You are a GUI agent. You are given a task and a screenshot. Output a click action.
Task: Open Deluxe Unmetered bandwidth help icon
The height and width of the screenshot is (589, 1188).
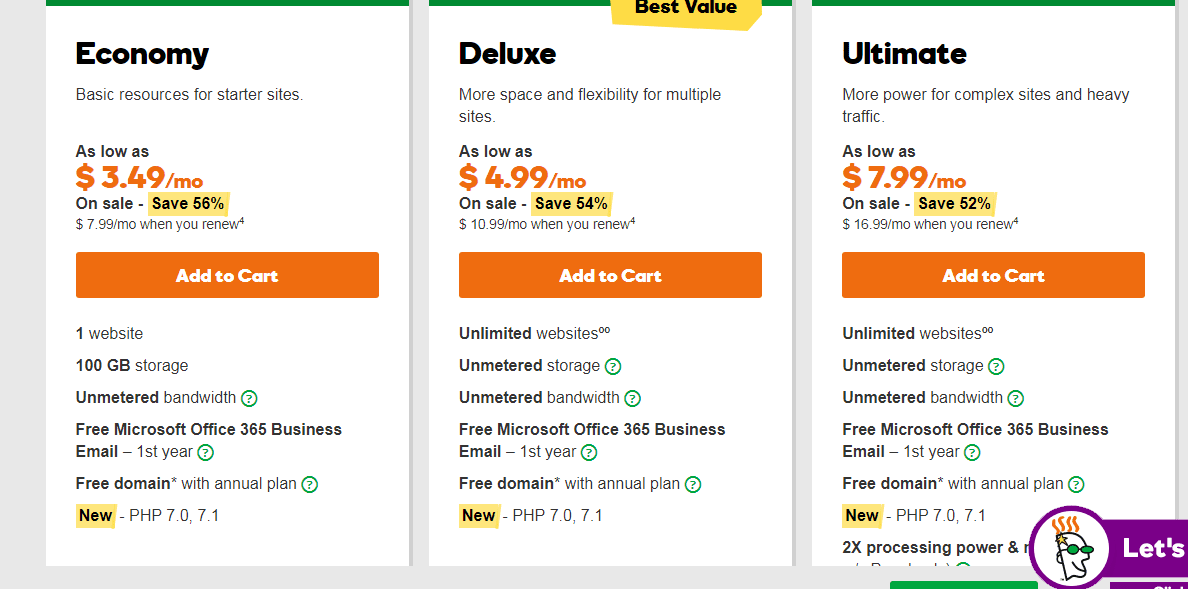click(x=632, y=398)
